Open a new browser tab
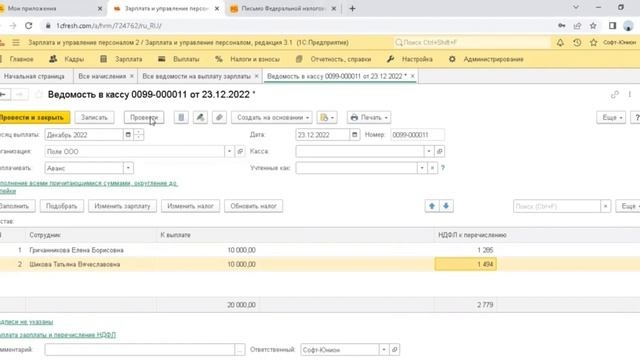Viewport: 640px width, 360px height. point(352,8)
